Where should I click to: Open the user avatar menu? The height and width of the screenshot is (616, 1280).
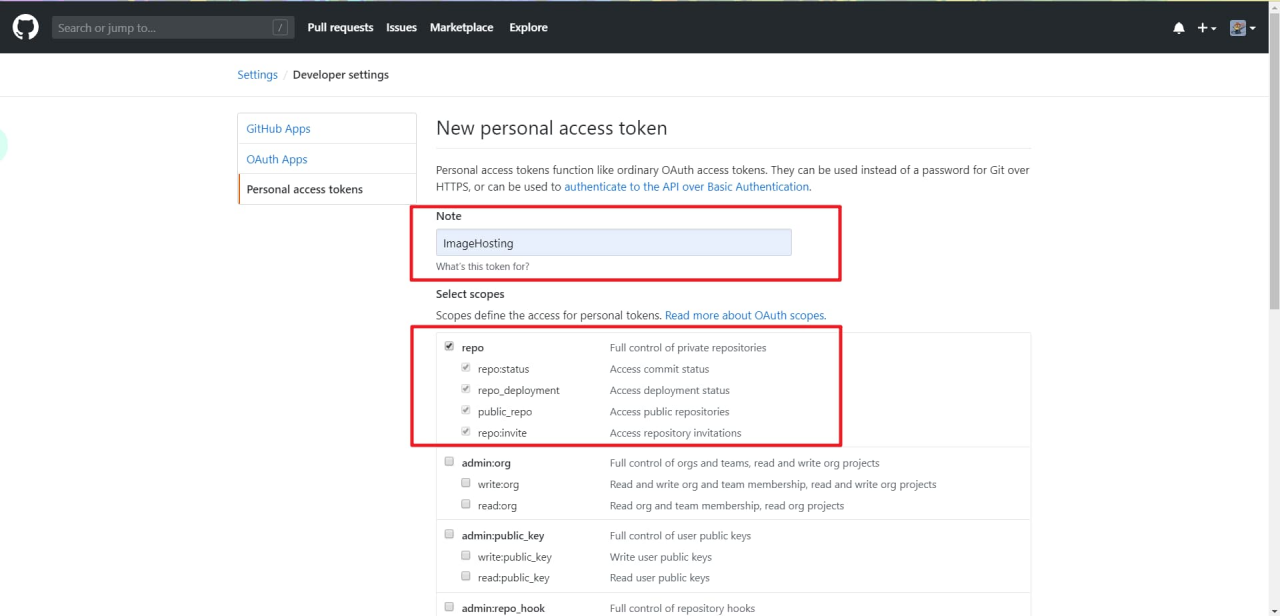pyautogui.click(x=1243, y=28)
